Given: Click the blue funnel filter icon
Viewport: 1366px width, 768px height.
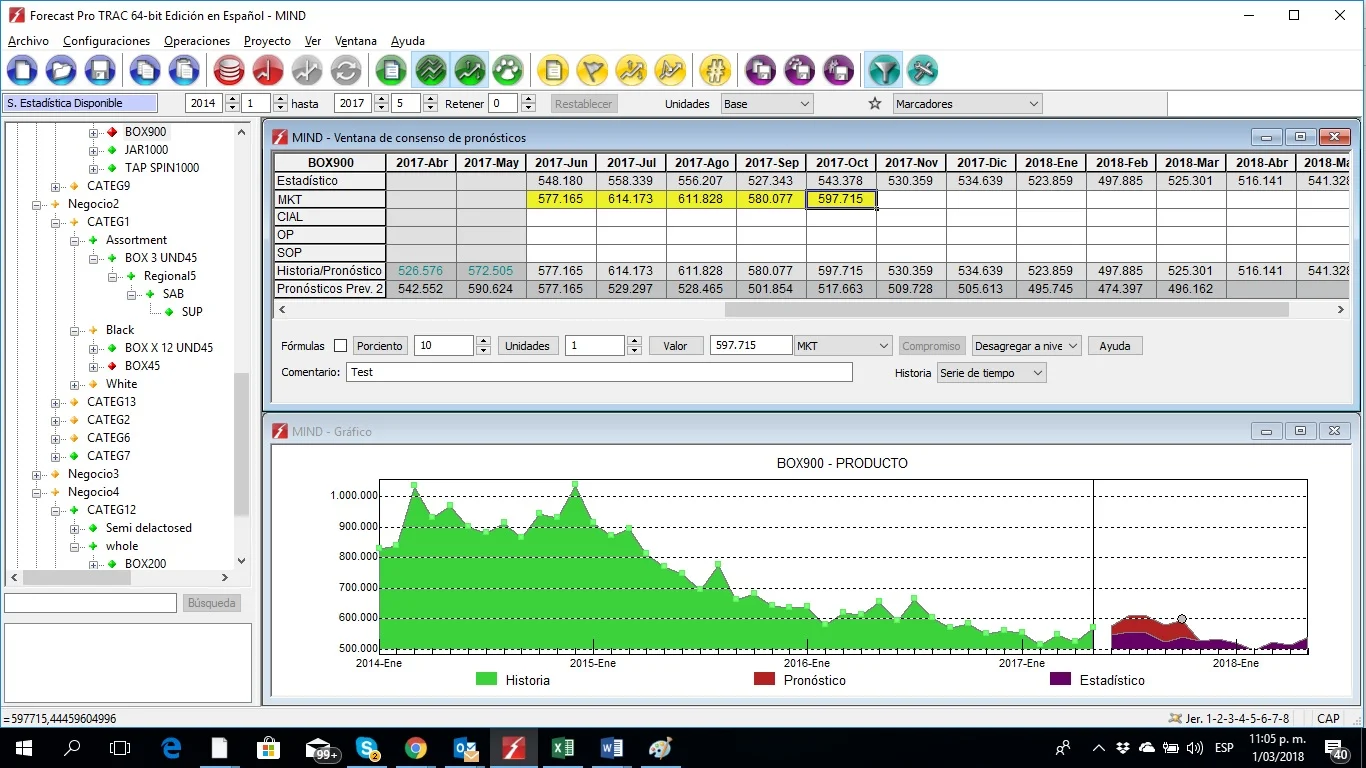Looking at the screenshot, I should [883, 71].
